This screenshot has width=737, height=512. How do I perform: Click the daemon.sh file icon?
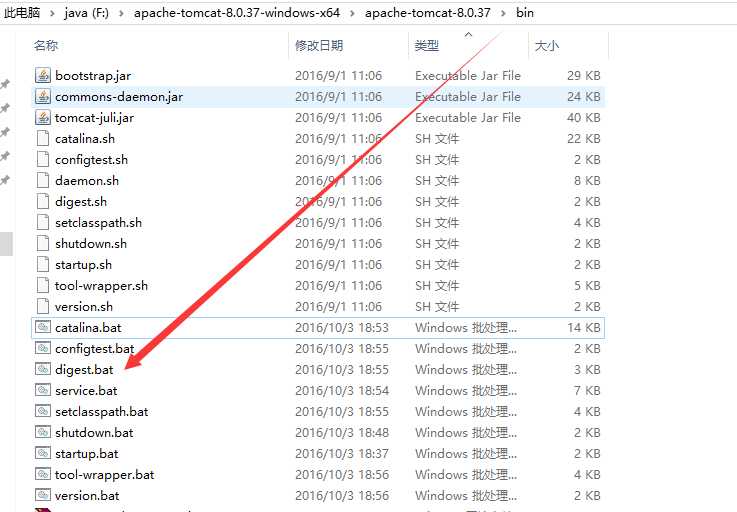click(x=43, y=181)
